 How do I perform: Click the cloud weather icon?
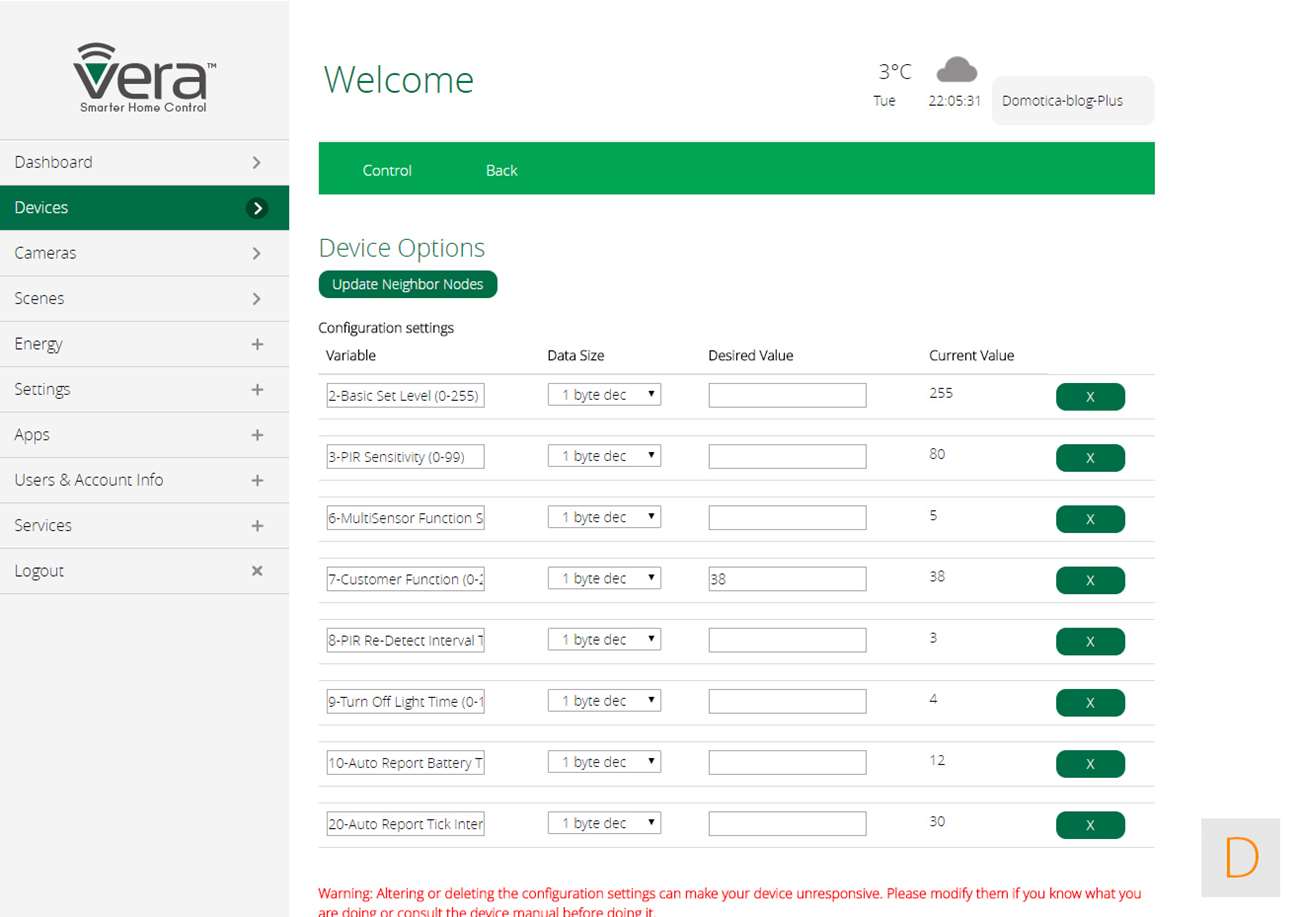(956, 70)
